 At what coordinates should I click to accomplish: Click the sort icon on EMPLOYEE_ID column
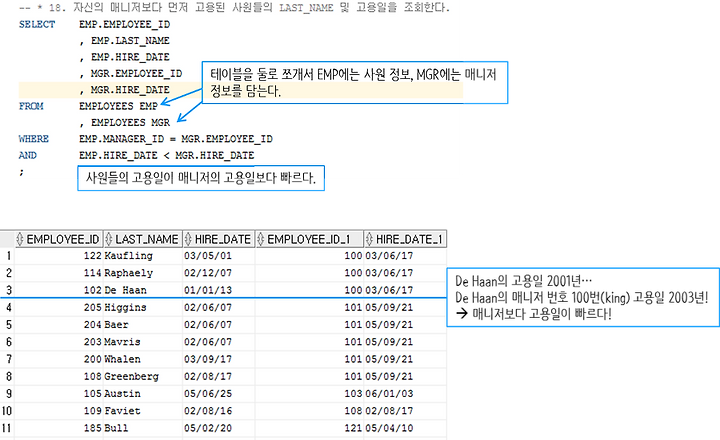20,239
